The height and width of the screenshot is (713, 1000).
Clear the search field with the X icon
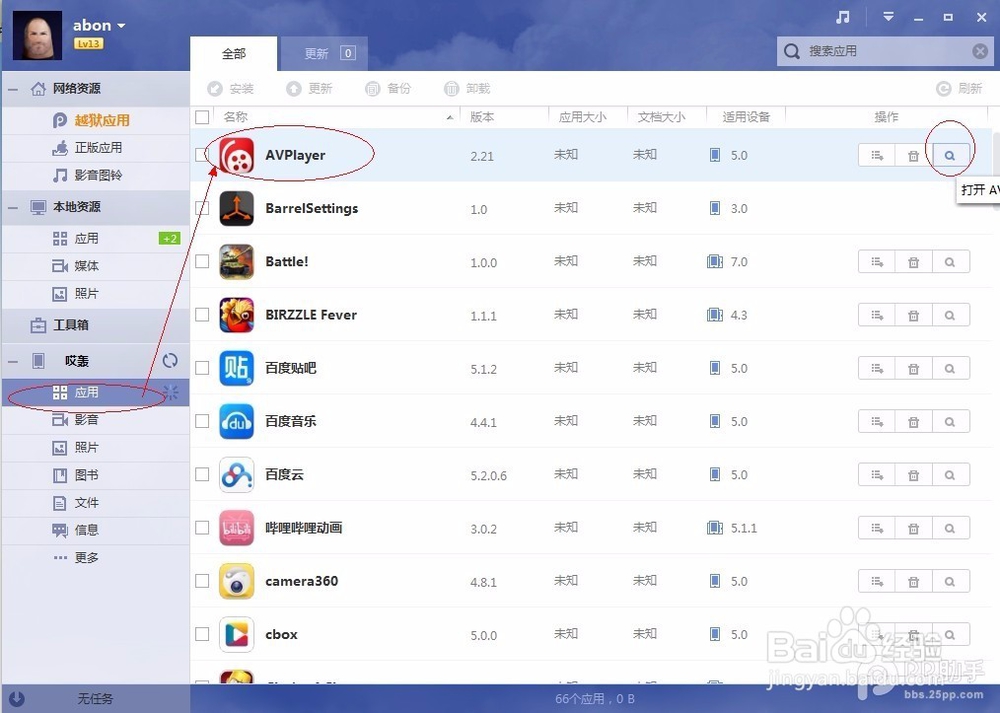coord(980,51)
